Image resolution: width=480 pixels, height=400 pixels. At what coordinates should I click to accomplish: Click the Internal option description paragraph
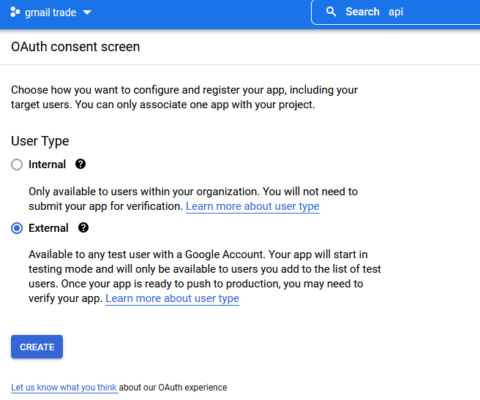[193, 199]
